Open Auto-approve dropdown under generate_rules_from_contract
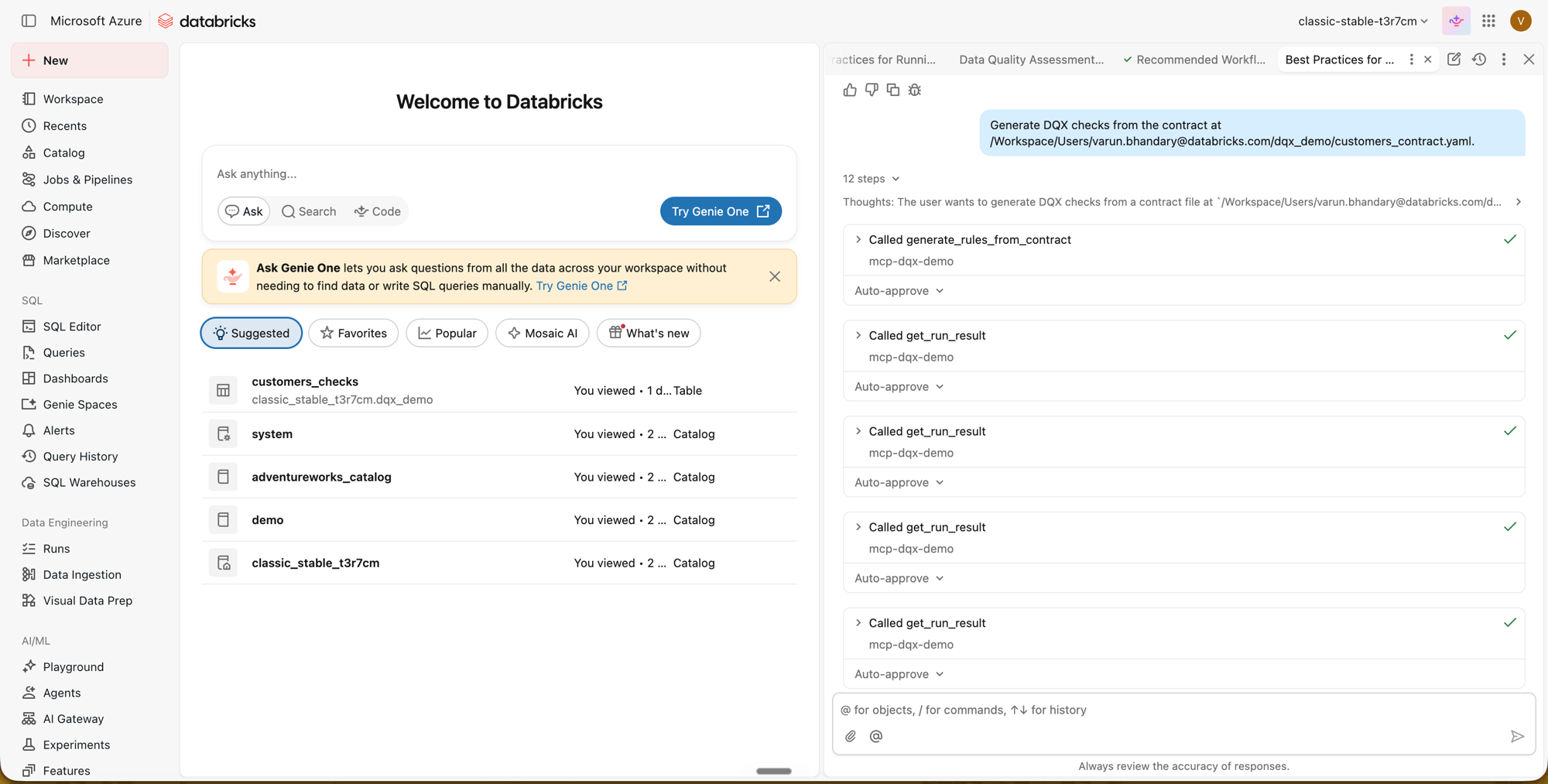Screen dimensions: 1548x784 coord(899,291)
